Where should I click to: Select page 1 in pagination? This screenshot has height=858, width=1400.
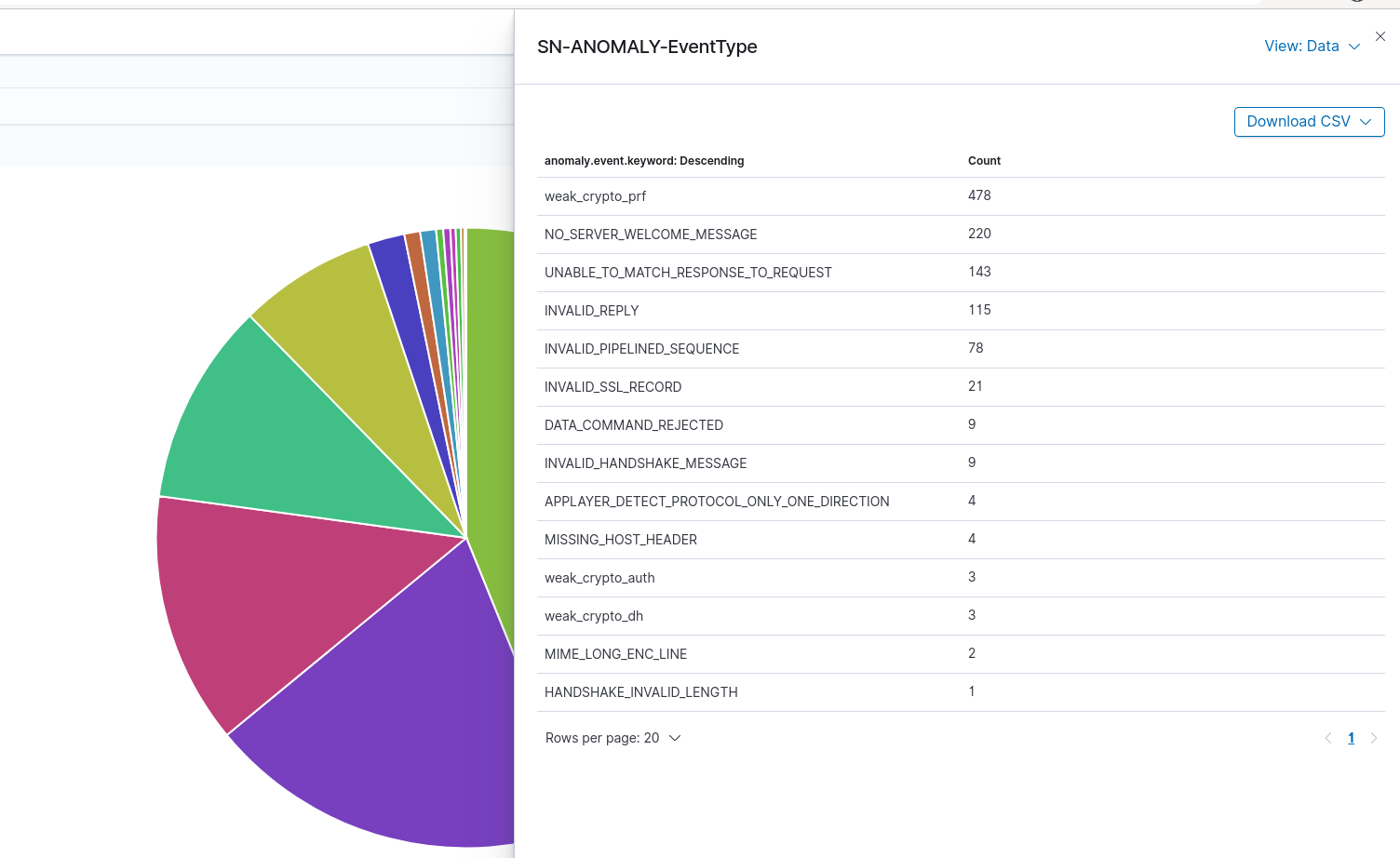point(1351,738)
